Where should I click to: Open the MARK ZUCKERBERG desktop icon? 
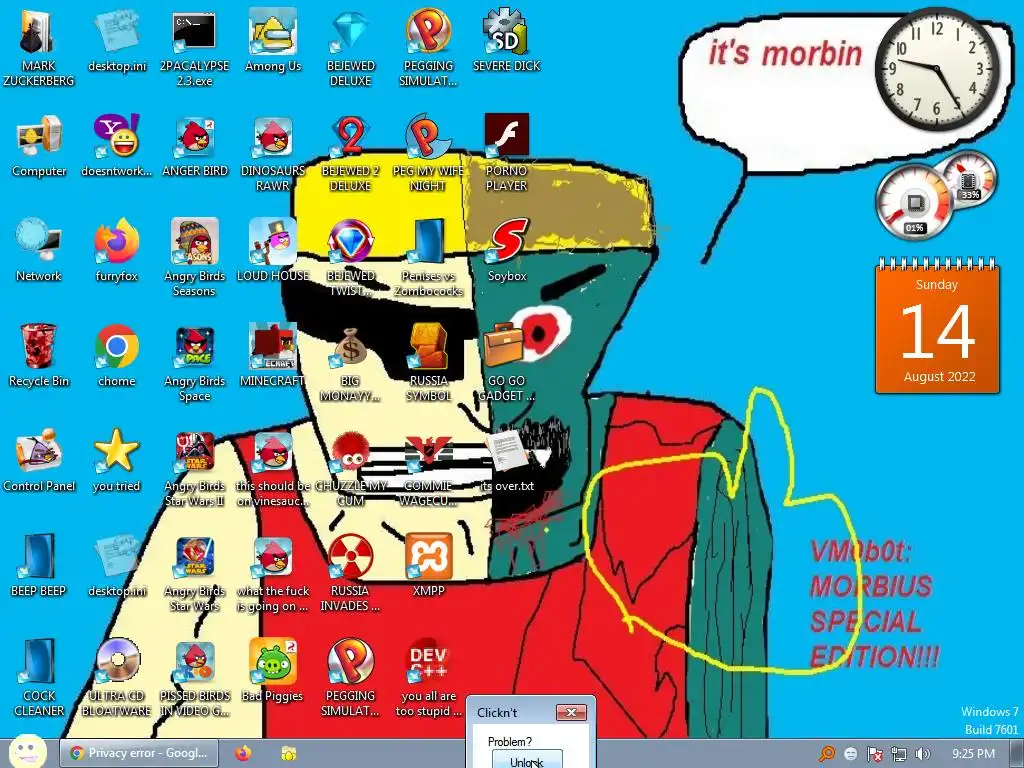coord(39,48)
